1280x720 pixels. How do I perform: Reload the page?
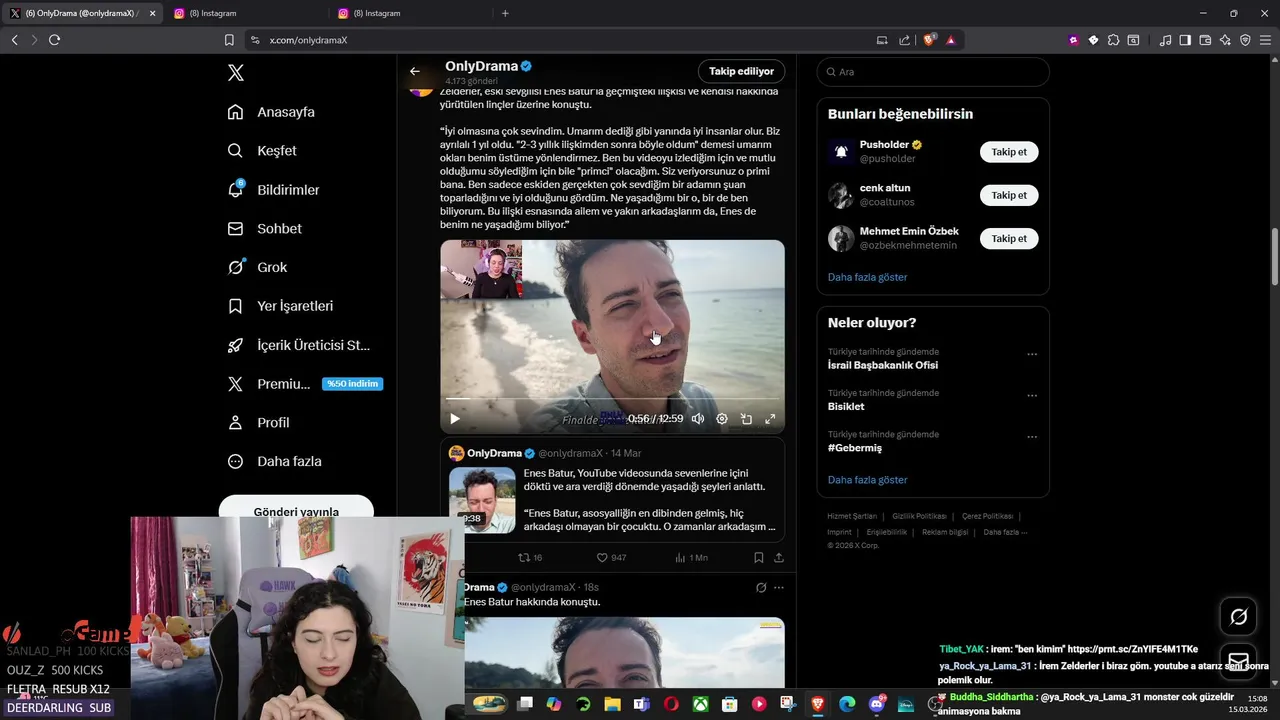pyautogui.click(x=54, y=40)
